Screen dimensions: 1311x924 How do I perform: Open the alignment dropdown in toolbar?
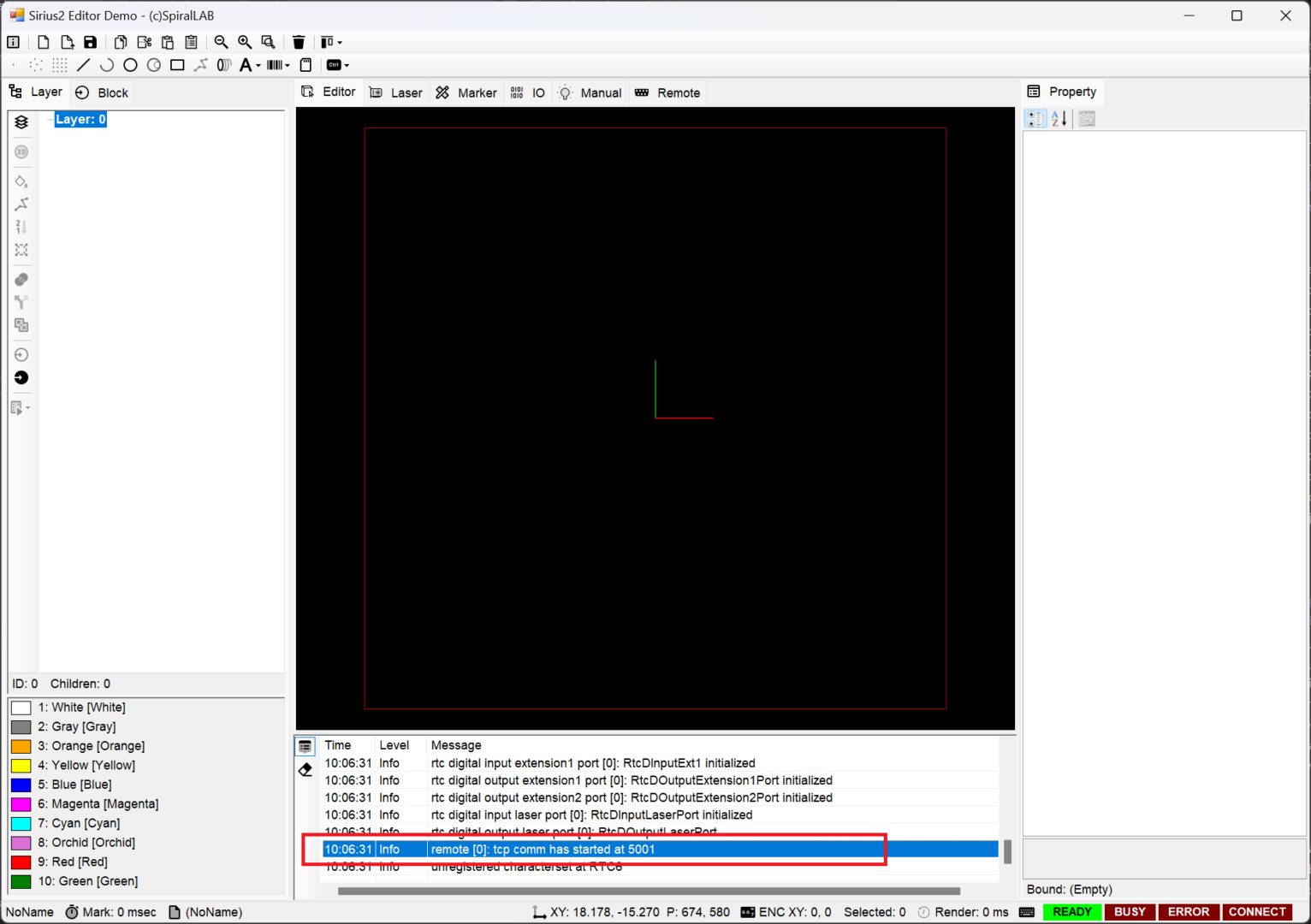click(x=340, y=43)
